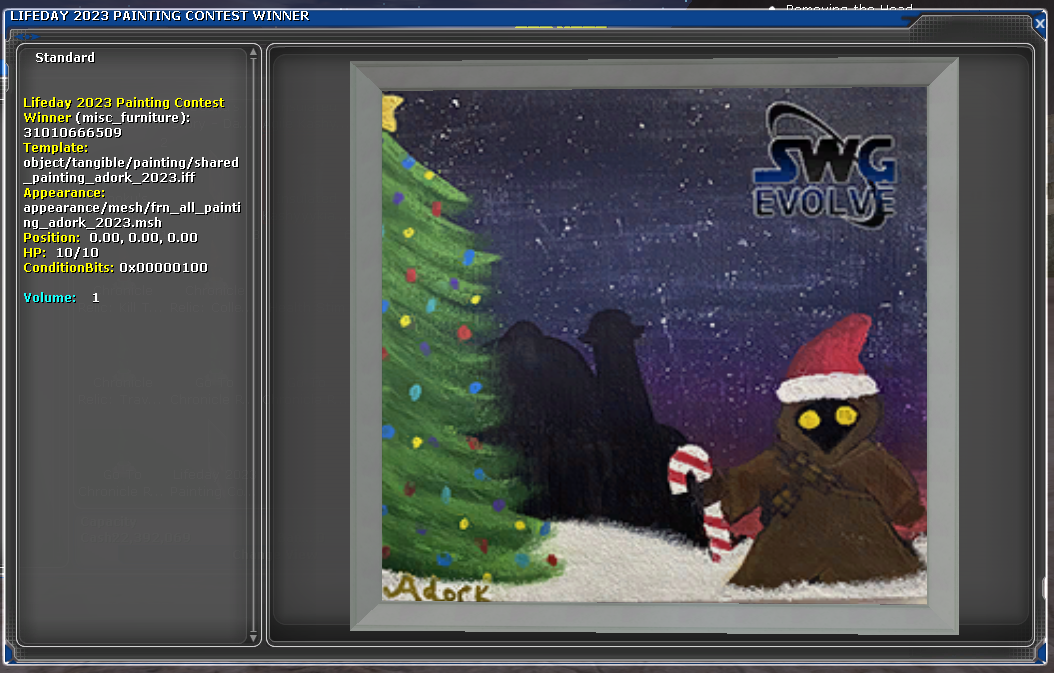
Task: Click the item name 'Lifeday 2023 Painting Contest Winner'
Action: 124,110
